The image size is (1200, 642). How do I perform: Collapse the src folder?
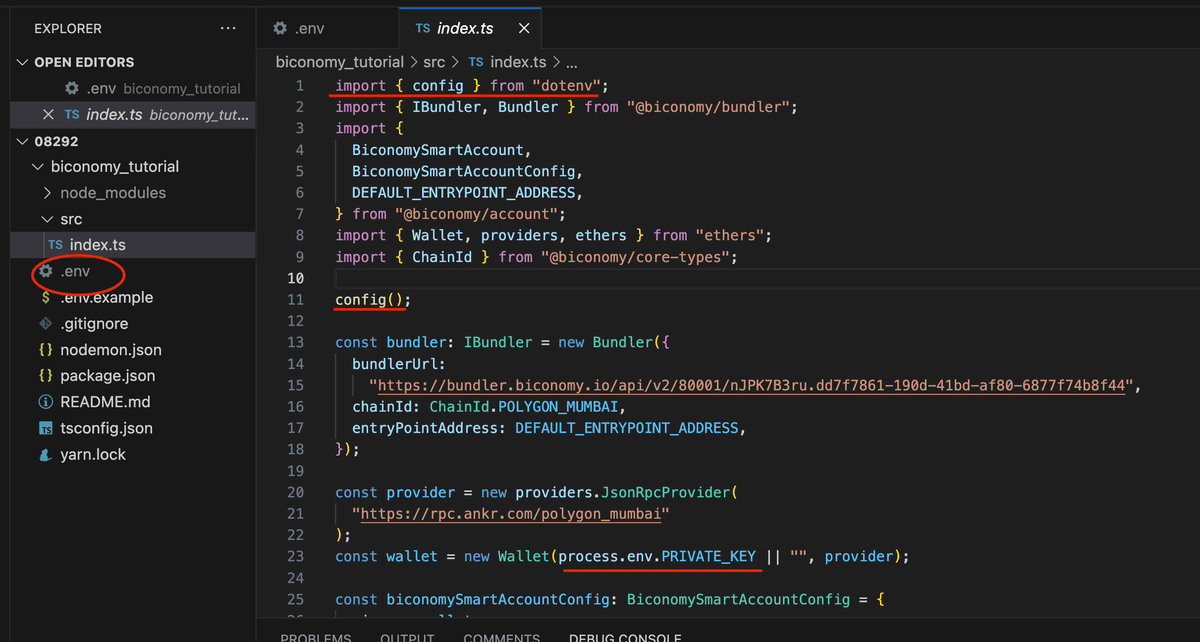pyautogui.click(x=47, y=219)
